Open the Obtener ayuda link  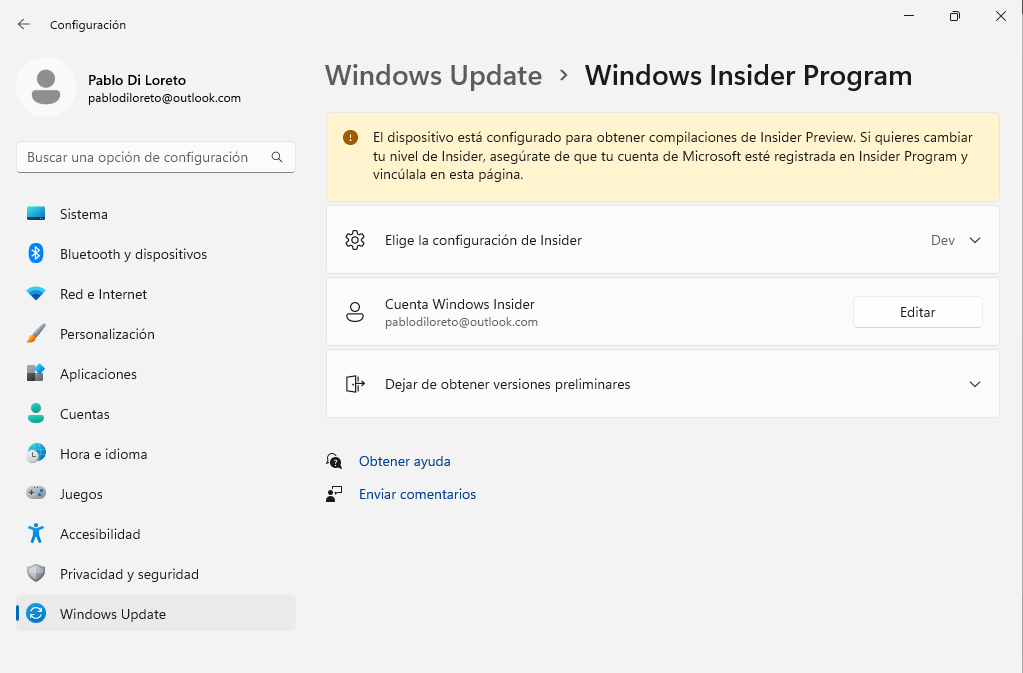click(x=404, y=461)
